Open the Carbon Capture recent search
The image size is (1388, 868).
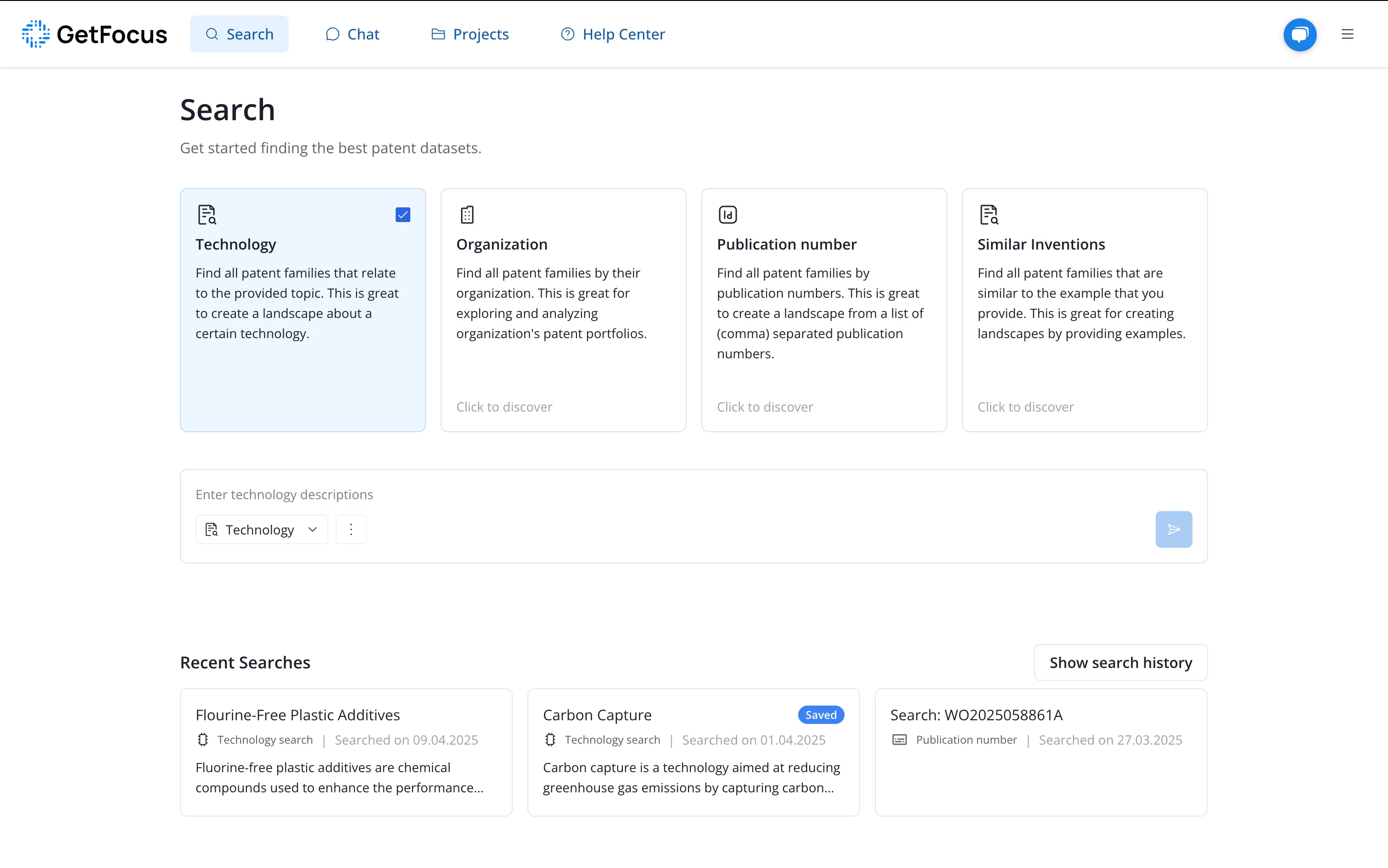point(693,752)
